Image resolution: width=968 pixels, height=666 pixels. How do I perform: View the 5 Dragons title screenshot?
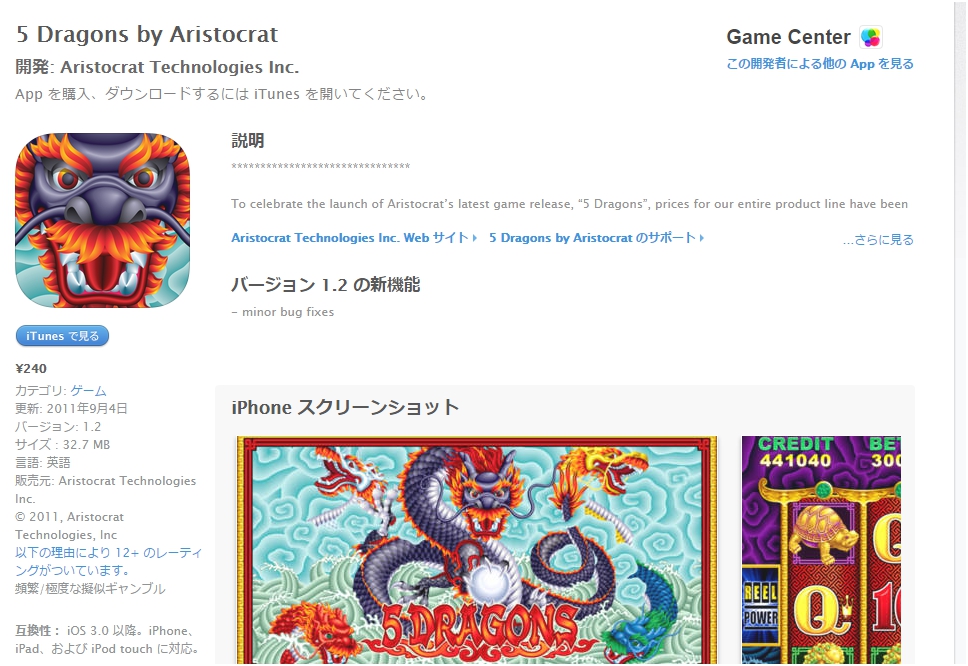[477, 550]
